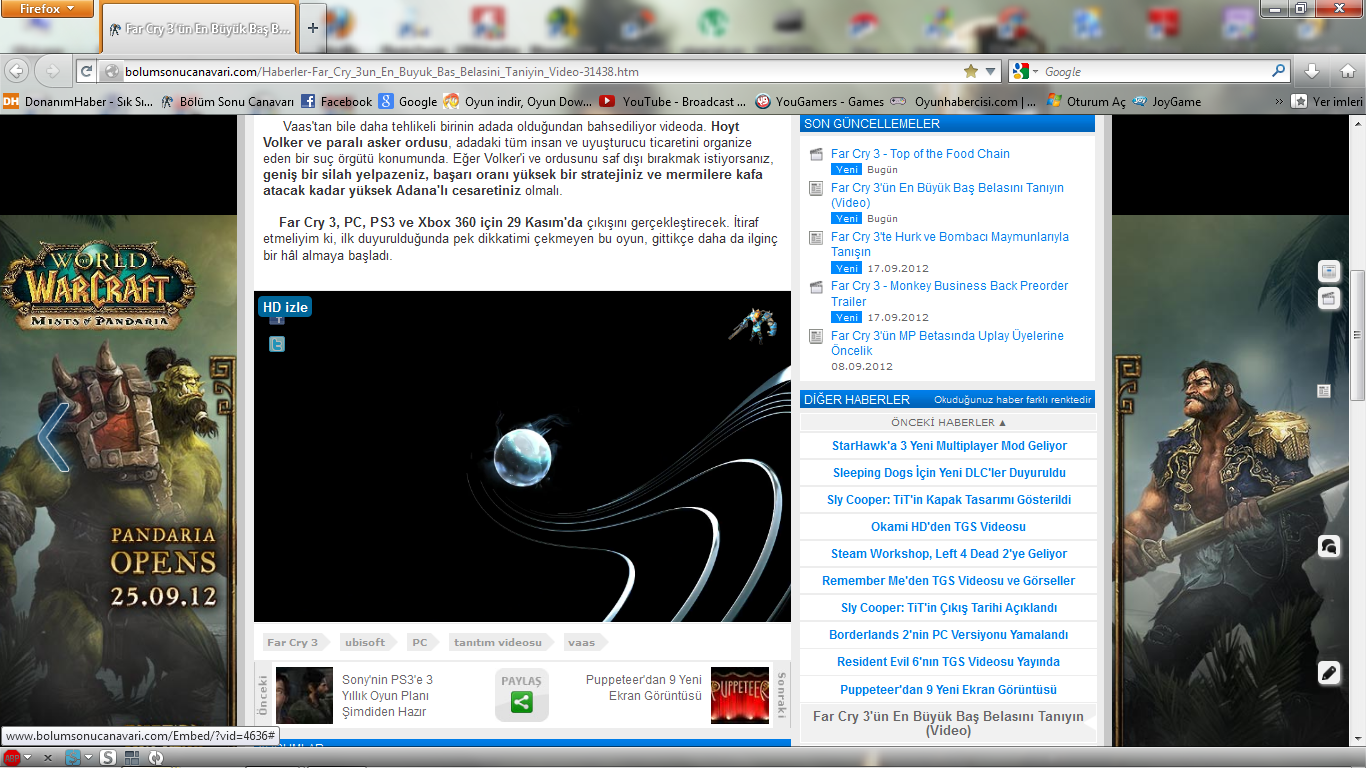
Task: Open the Far Cry 3 - Top of the Food Chain link
Action: (920, 153)
